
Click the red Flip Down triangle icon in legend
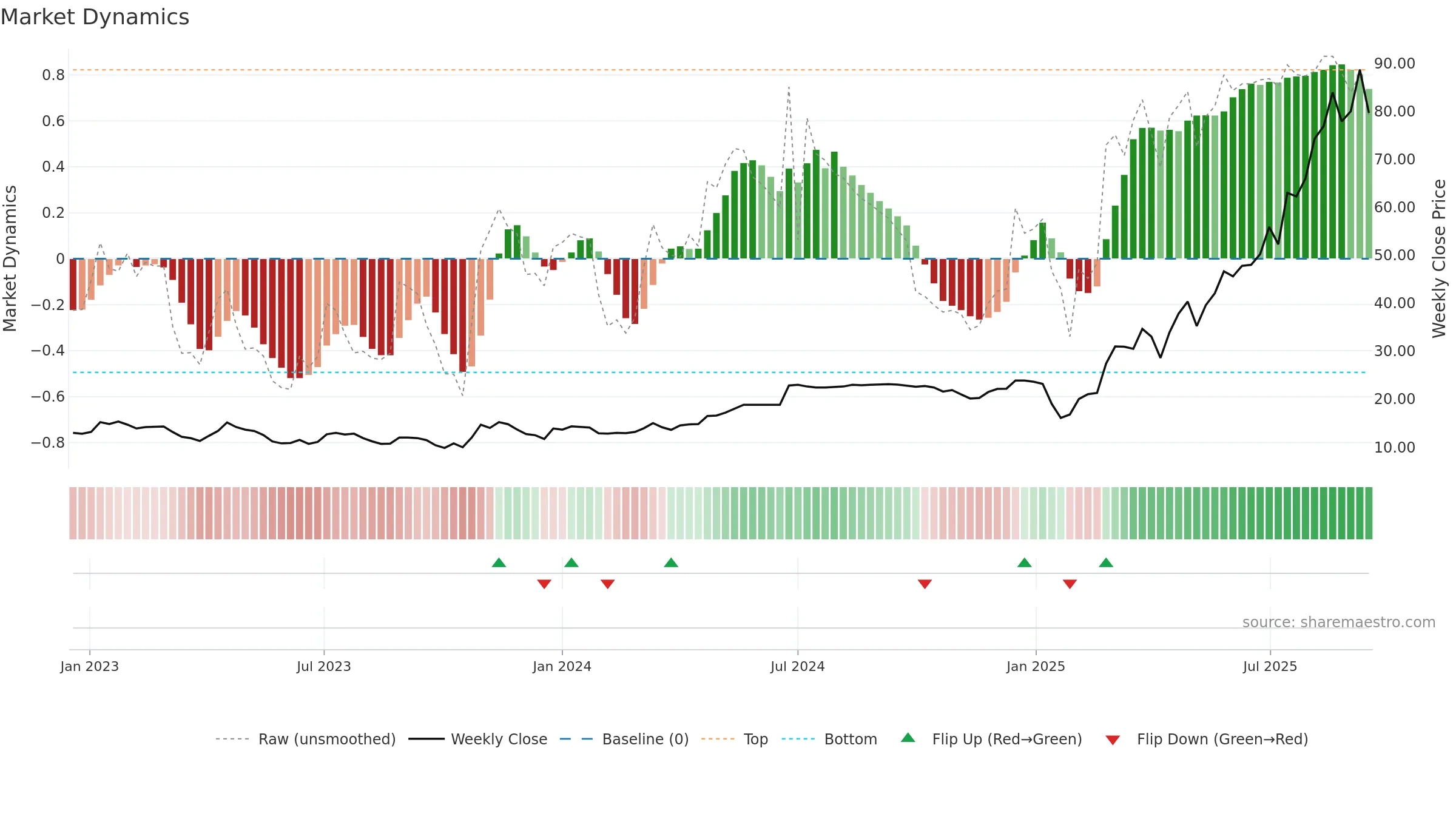[x=1113, y=740]
